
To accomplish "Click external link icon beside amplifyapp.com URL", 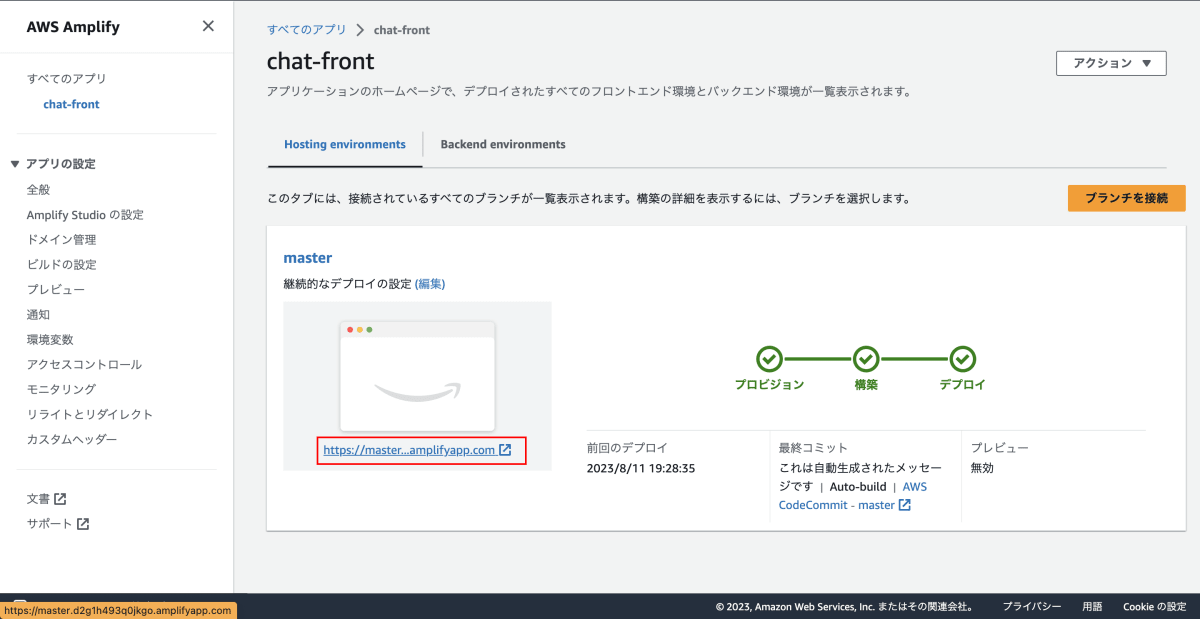I will click(505, 450).
